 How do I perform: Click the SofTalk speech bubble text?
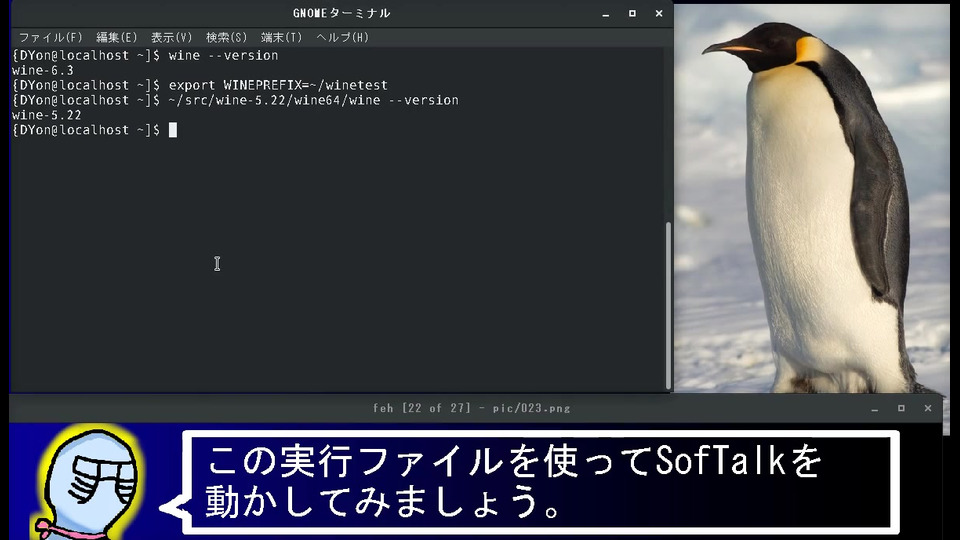click(x=513, y=482)
